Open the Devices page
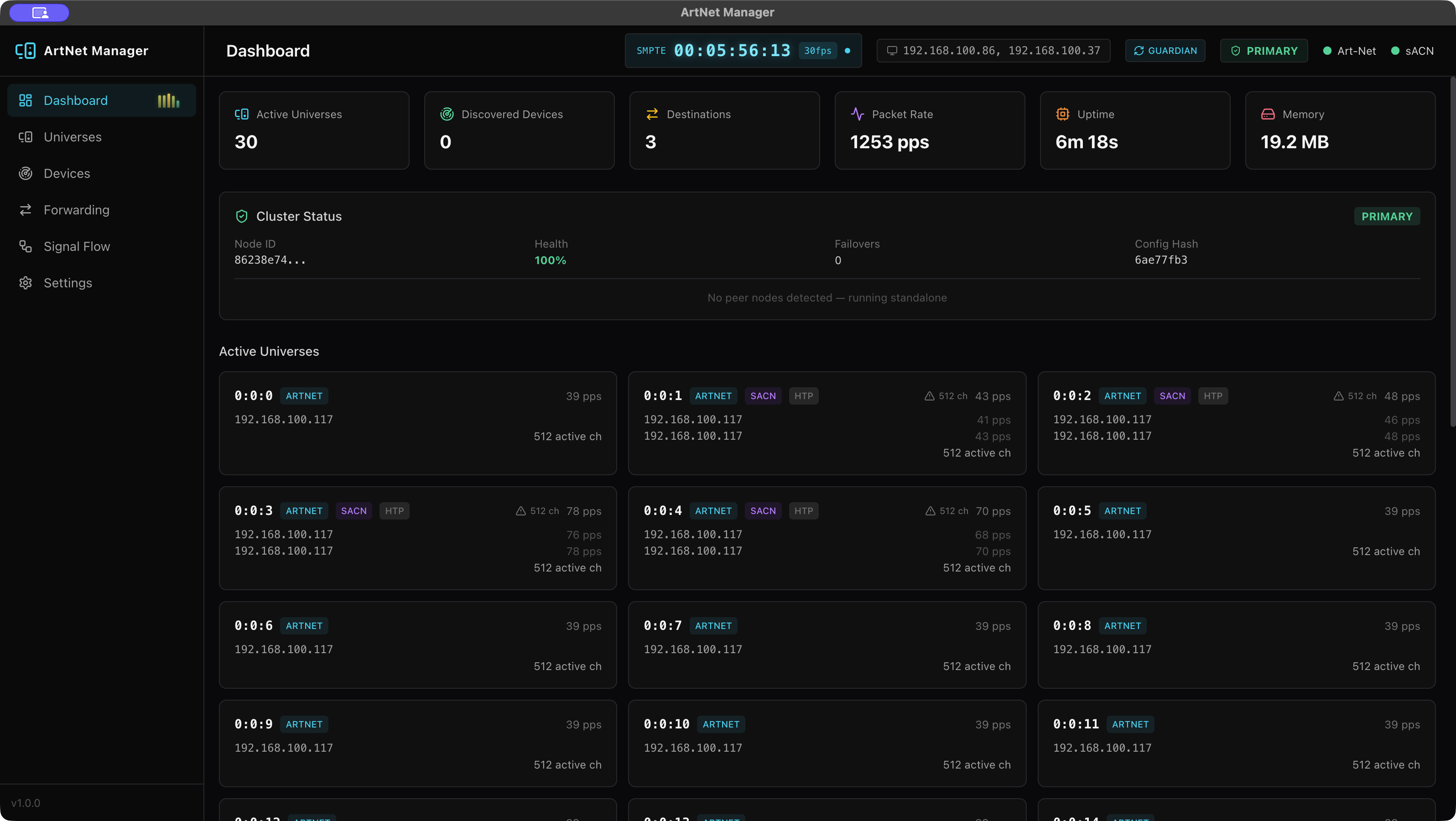The width and height of the screenshot is (1456, 821). 102,173
